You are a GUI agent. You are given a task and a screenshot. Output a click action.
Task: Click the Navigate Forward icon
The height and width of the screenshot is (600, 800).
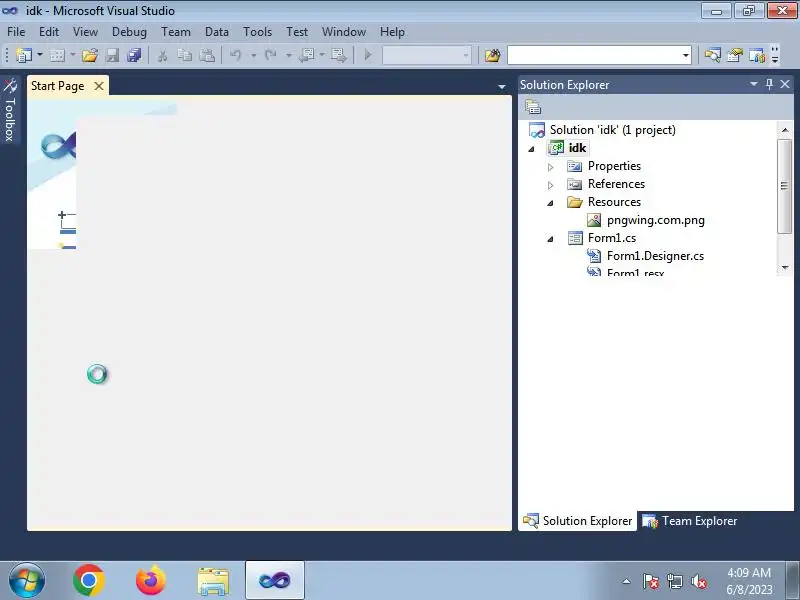click(338, 55)
